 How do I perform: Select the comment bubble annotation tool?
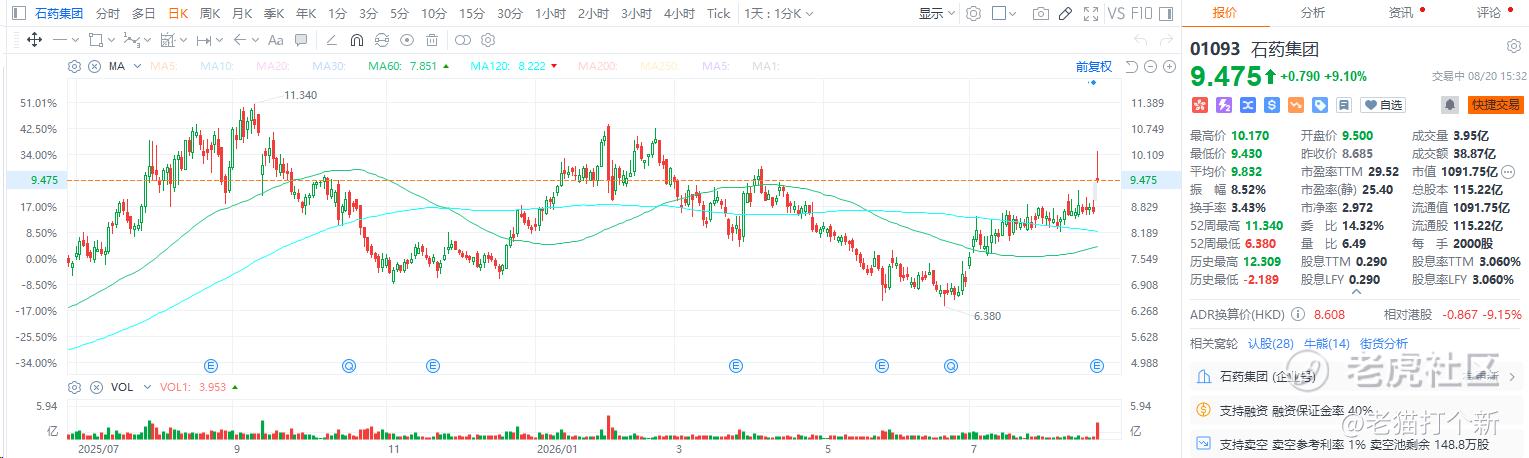point(301,40)
